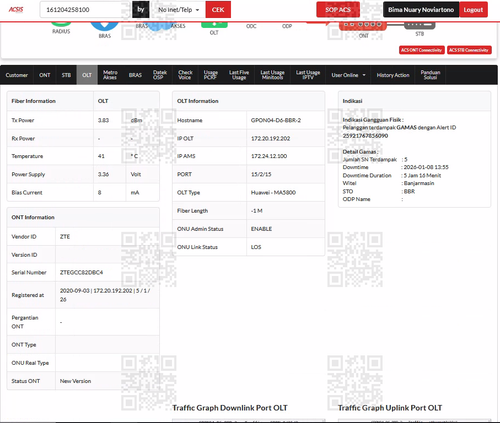Click ACS ONT Connectivity button

[x=422, y=50]
